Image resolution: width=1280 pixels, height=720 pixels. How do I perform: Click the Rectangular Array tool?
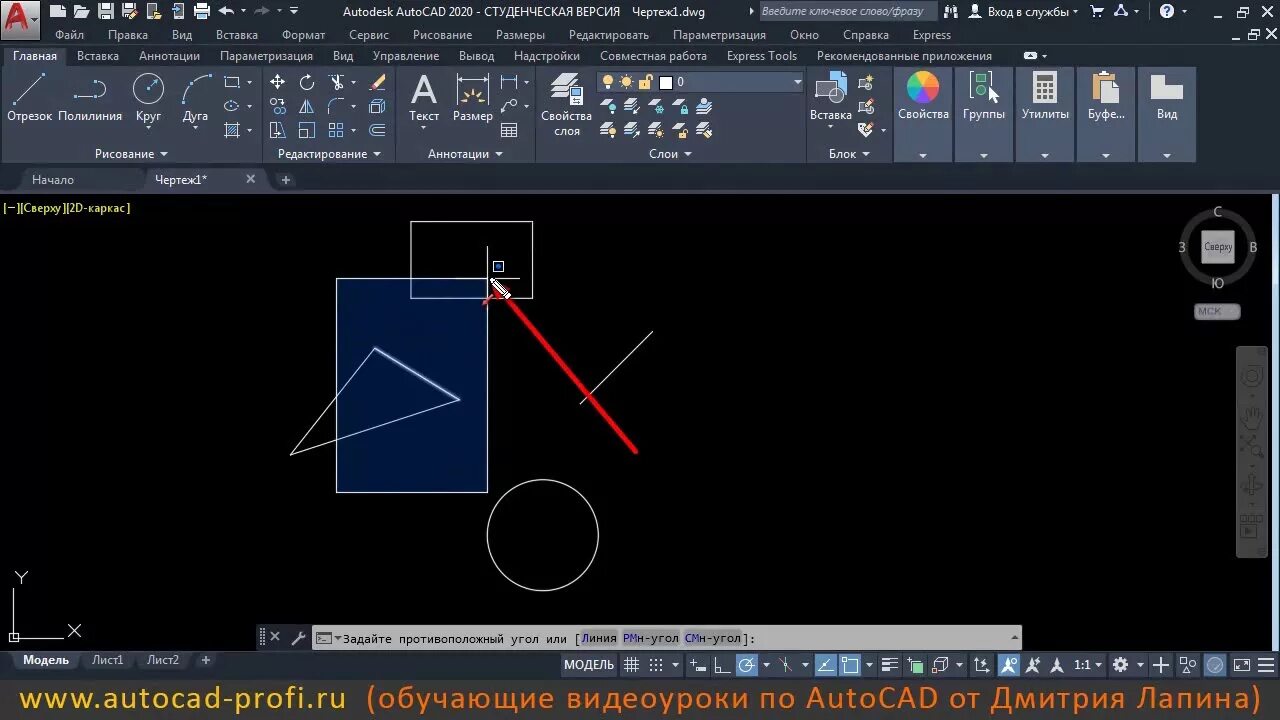(336, 130)
